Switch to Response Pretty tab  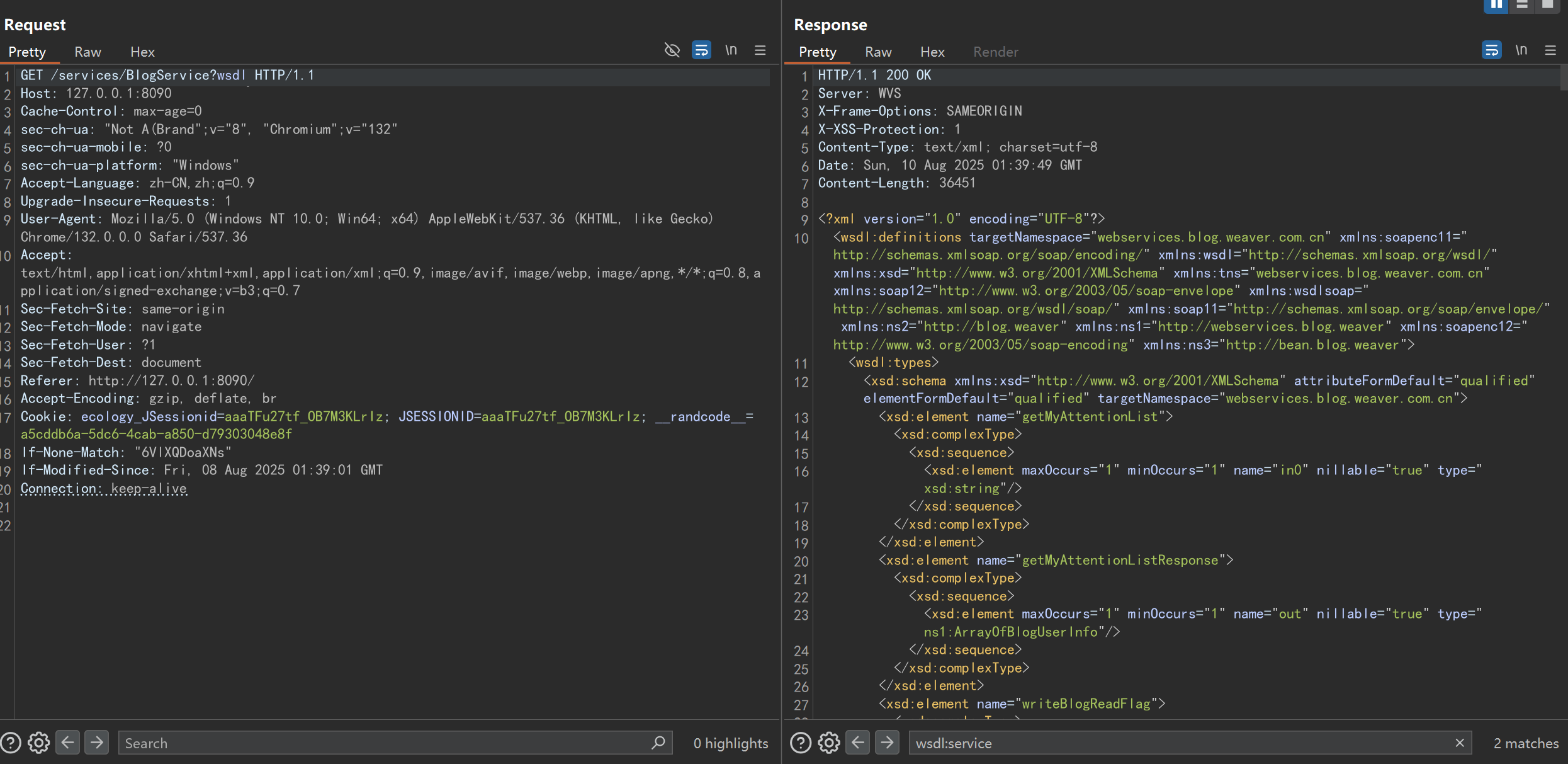tap(818, 52)
